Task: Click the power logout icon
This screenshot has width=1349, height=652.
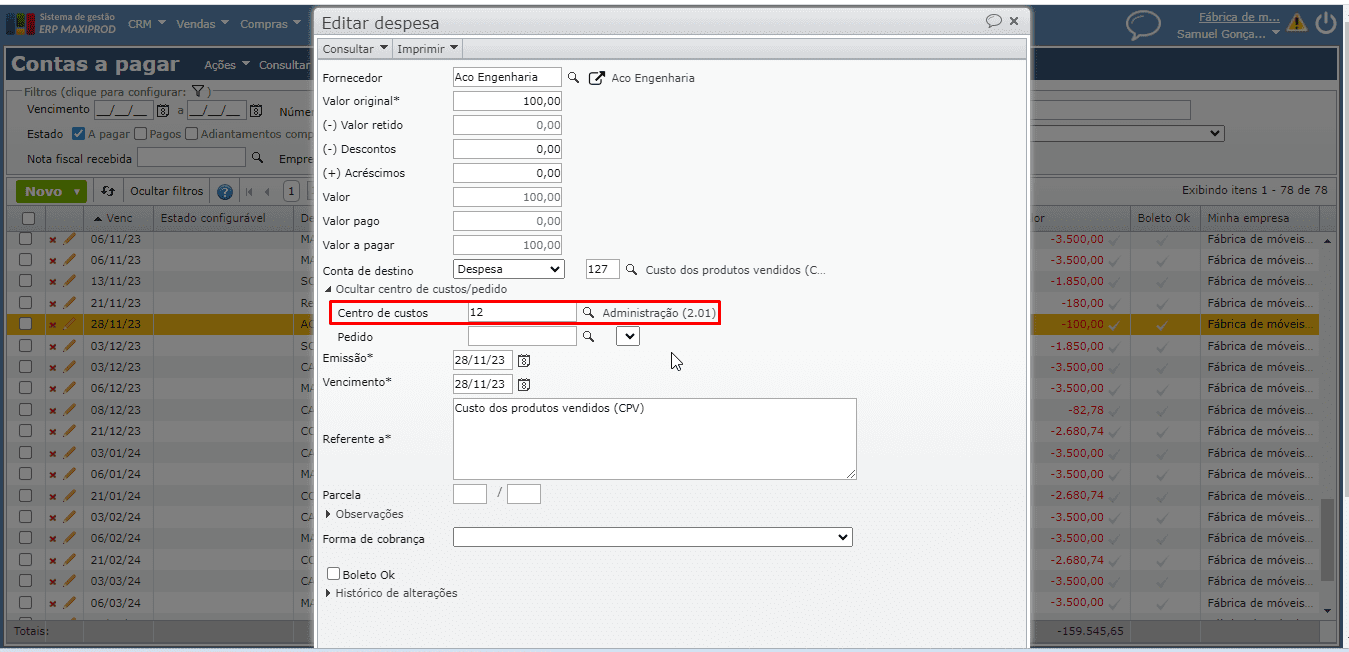Action: pyautogui.click(x=1326, y=22)
